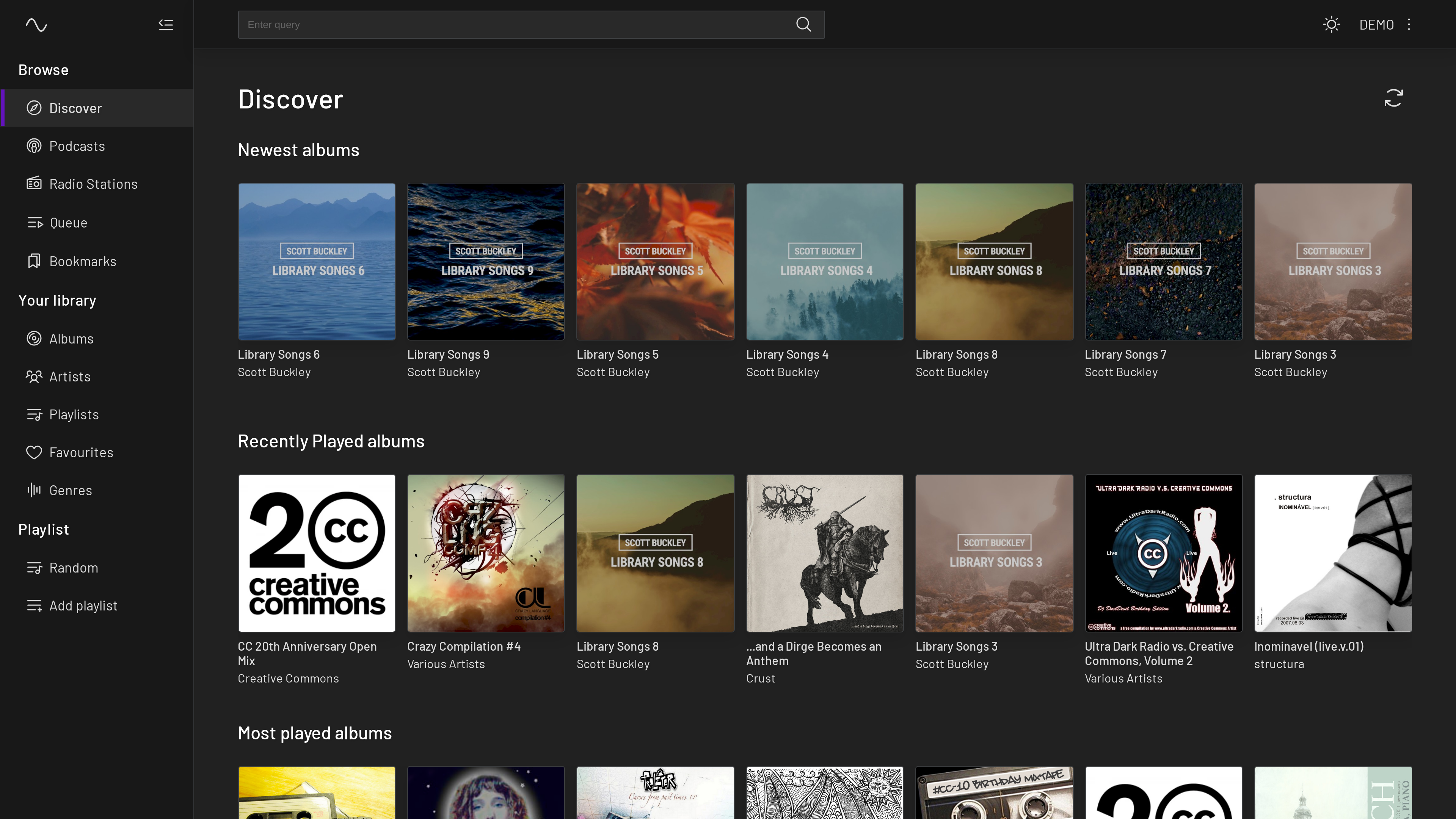Open the Queue view
Viewport: 1456px width, 819px height.
tap(68, 223)
